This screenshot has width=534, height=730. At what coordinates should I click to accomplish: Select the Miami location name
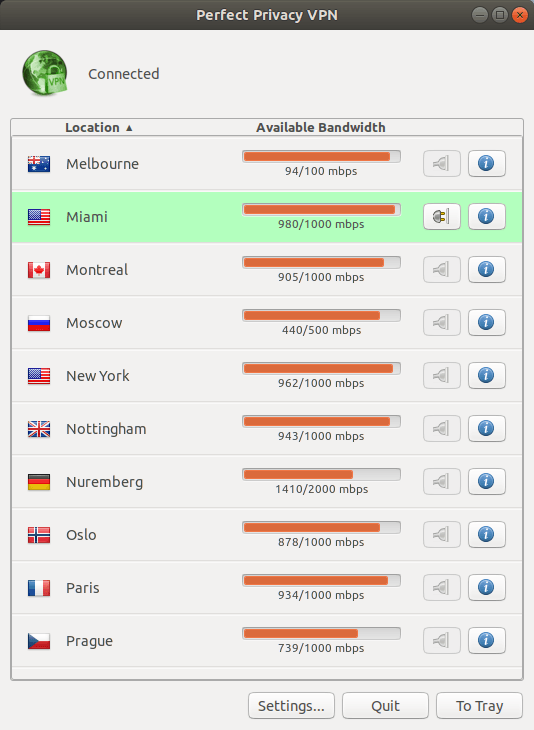click(87, 217)
